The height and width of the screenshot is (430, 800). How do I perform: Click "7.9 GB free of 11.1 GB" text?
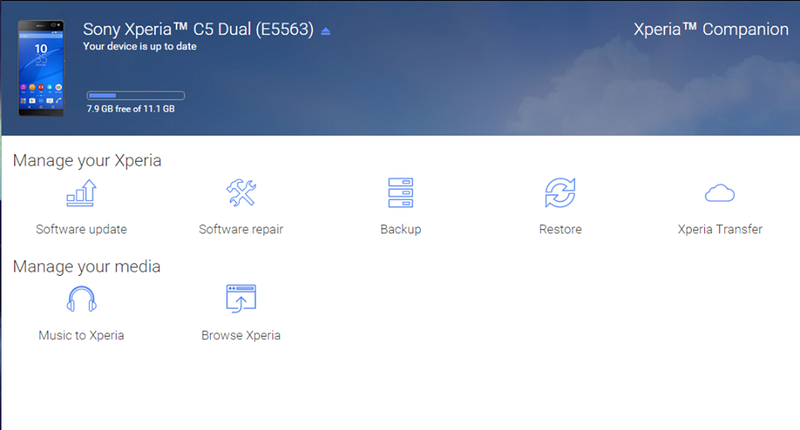point(131,109)
